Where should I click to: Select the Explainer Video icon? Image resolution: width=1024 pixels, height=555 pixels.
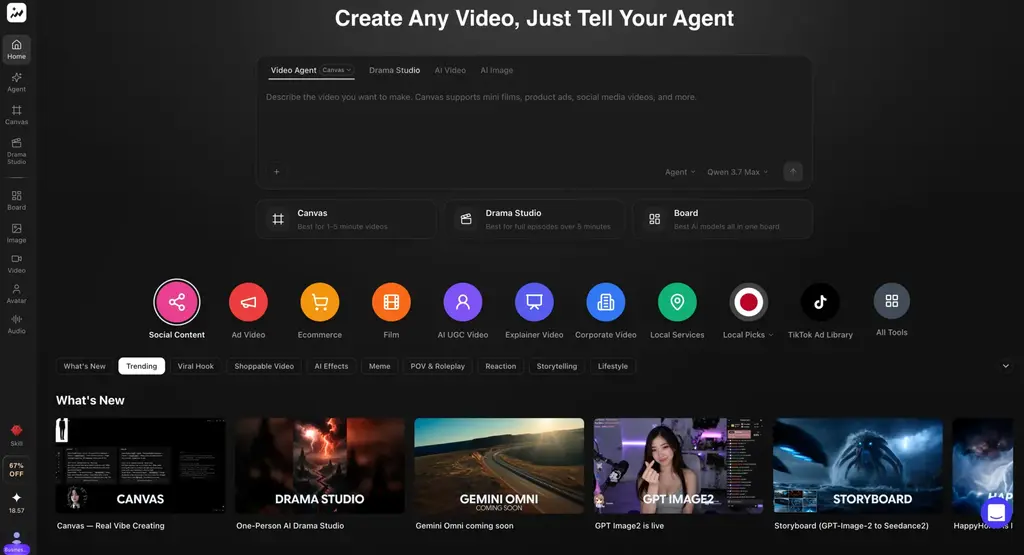point(534,302)
